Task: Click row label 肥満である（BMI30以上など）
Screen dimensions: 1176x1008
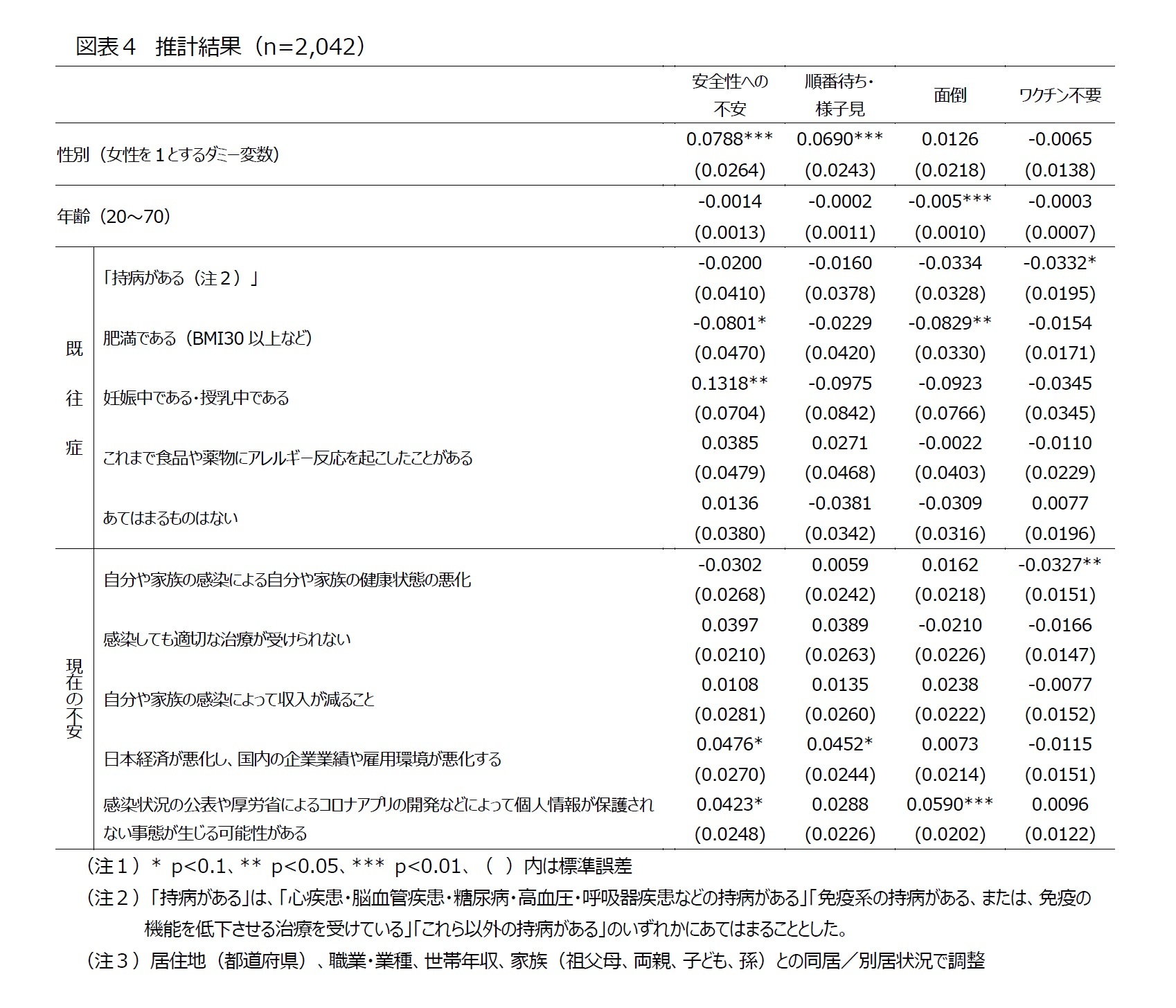Action: tap(208, 339)
